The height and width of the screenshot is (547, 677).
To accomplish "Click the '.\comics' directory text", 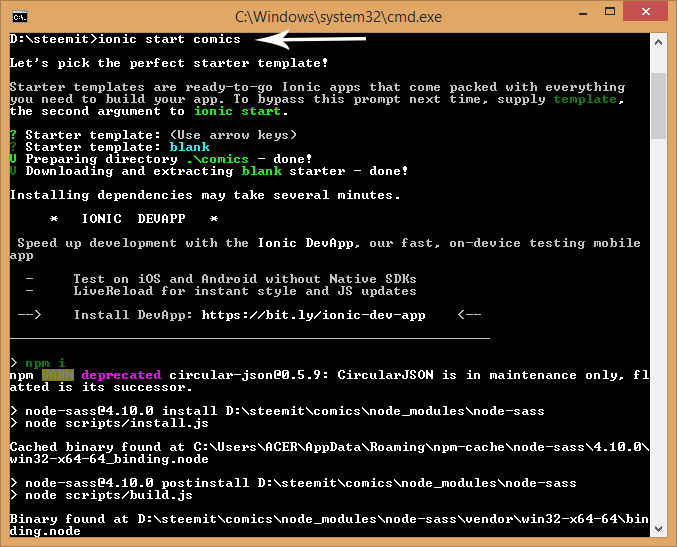I will point(217,159).
